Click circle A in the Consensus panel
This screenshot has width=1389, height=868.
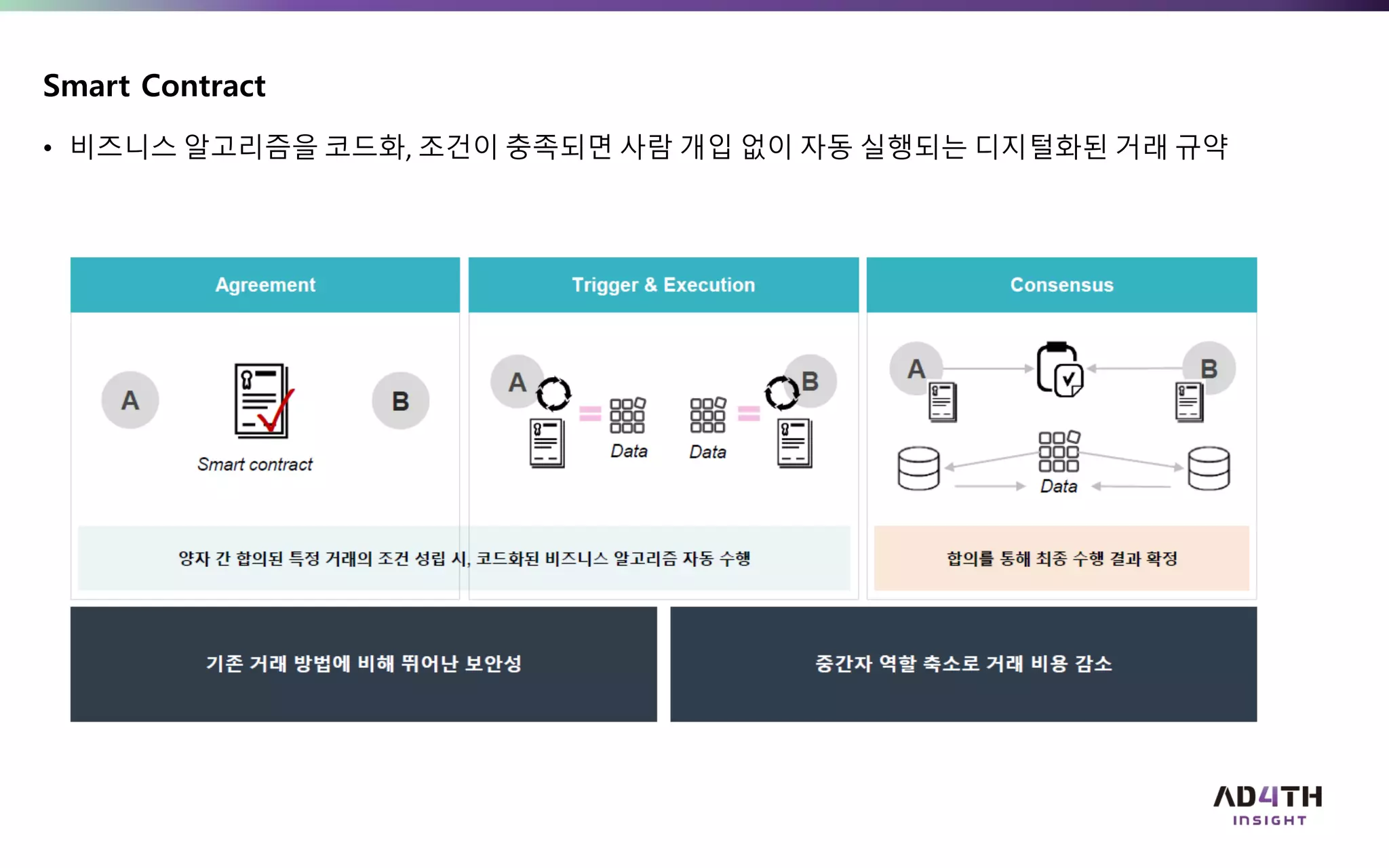[x=916, y=369]
